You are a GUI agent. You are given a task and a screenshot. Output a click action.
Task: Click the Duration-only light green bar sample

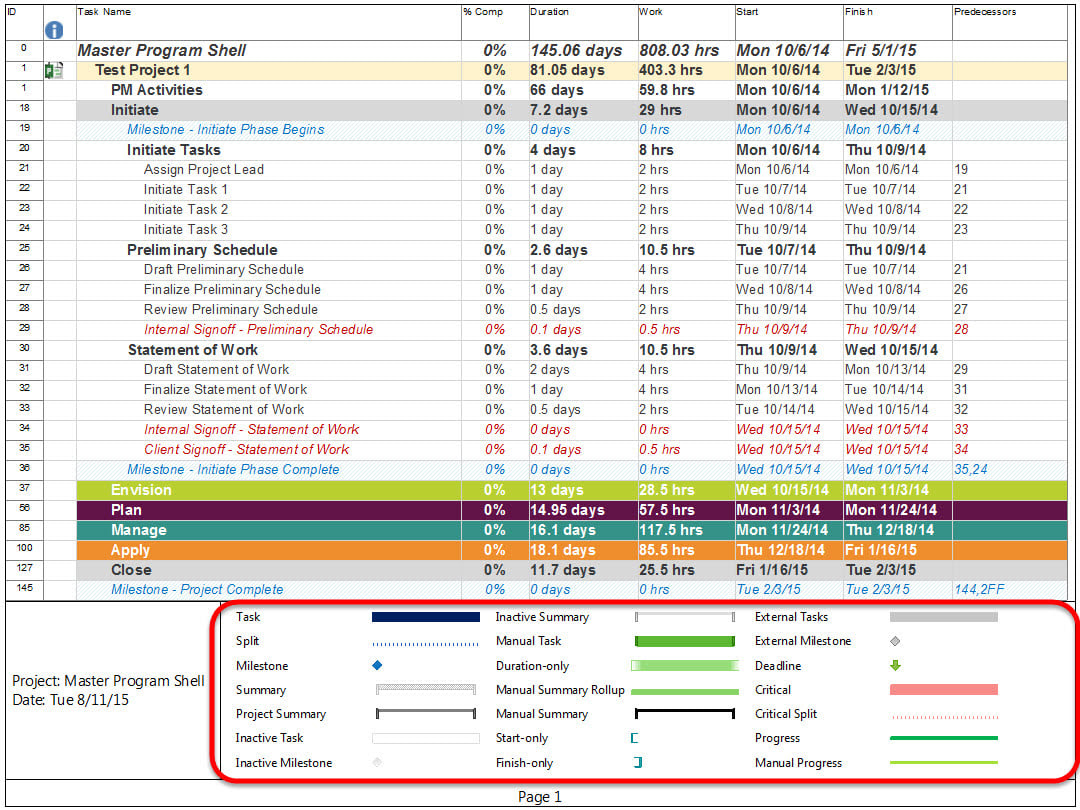685,665
